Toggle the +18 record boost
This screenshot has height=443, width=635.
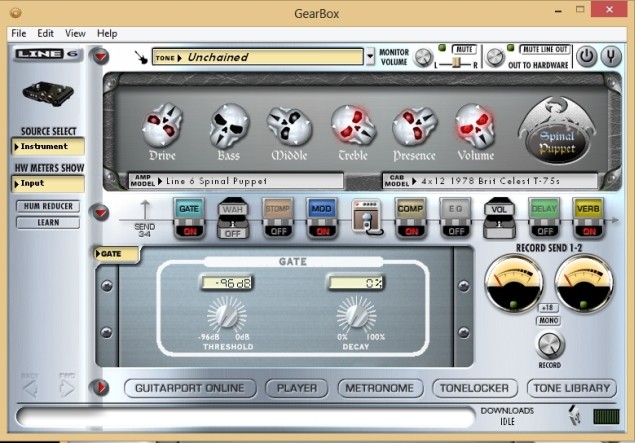(548, 308)
